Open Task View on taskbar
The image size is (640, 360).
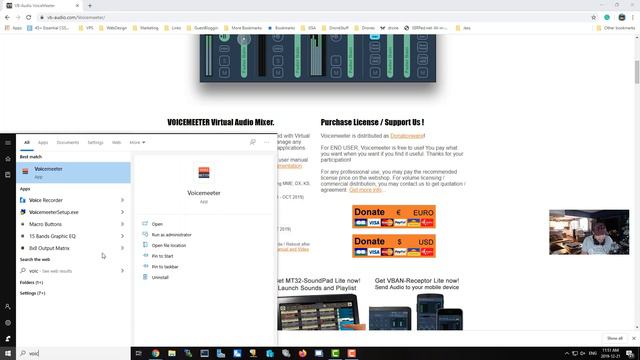coord(139,353)
